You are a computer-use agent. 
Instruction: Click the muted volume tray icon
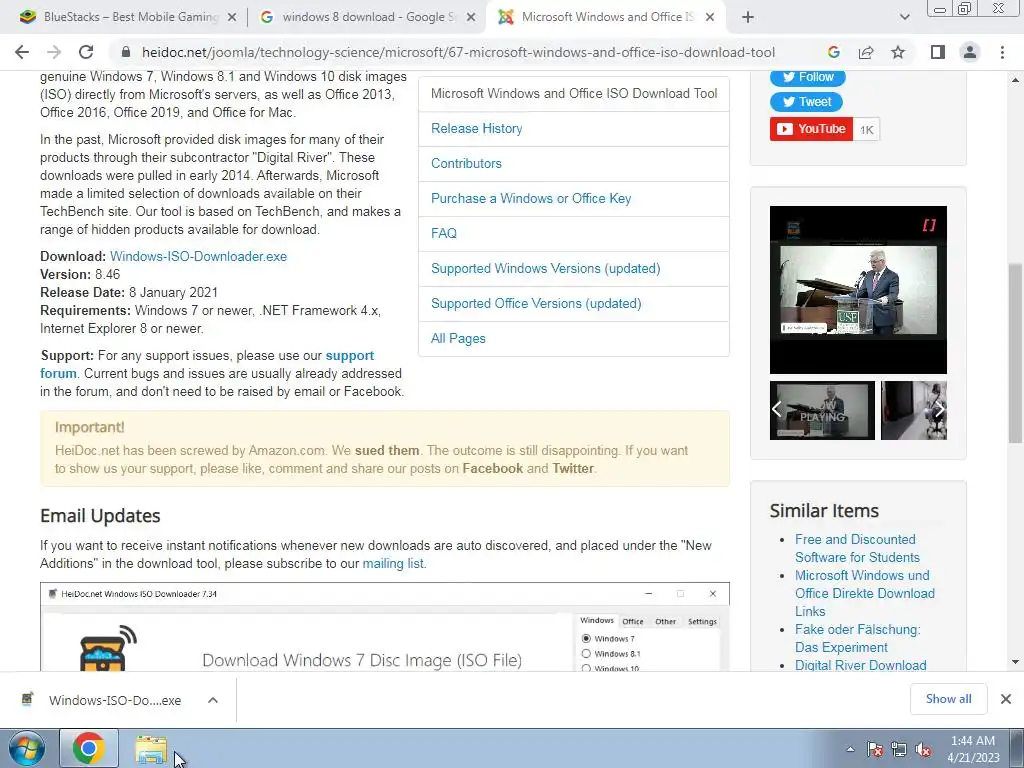pyautogui.click(x=923, y=750)
